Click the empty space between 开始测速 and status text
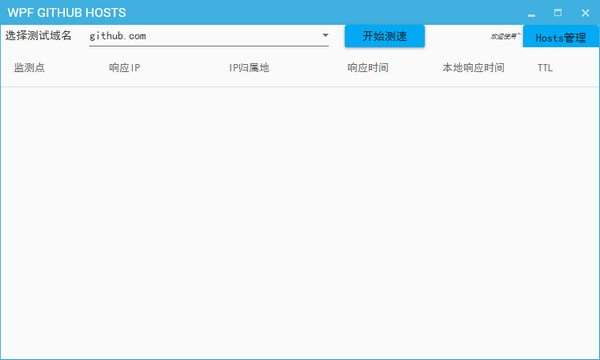The width and height of the screenshot is (600, 360). click(458, 36)
